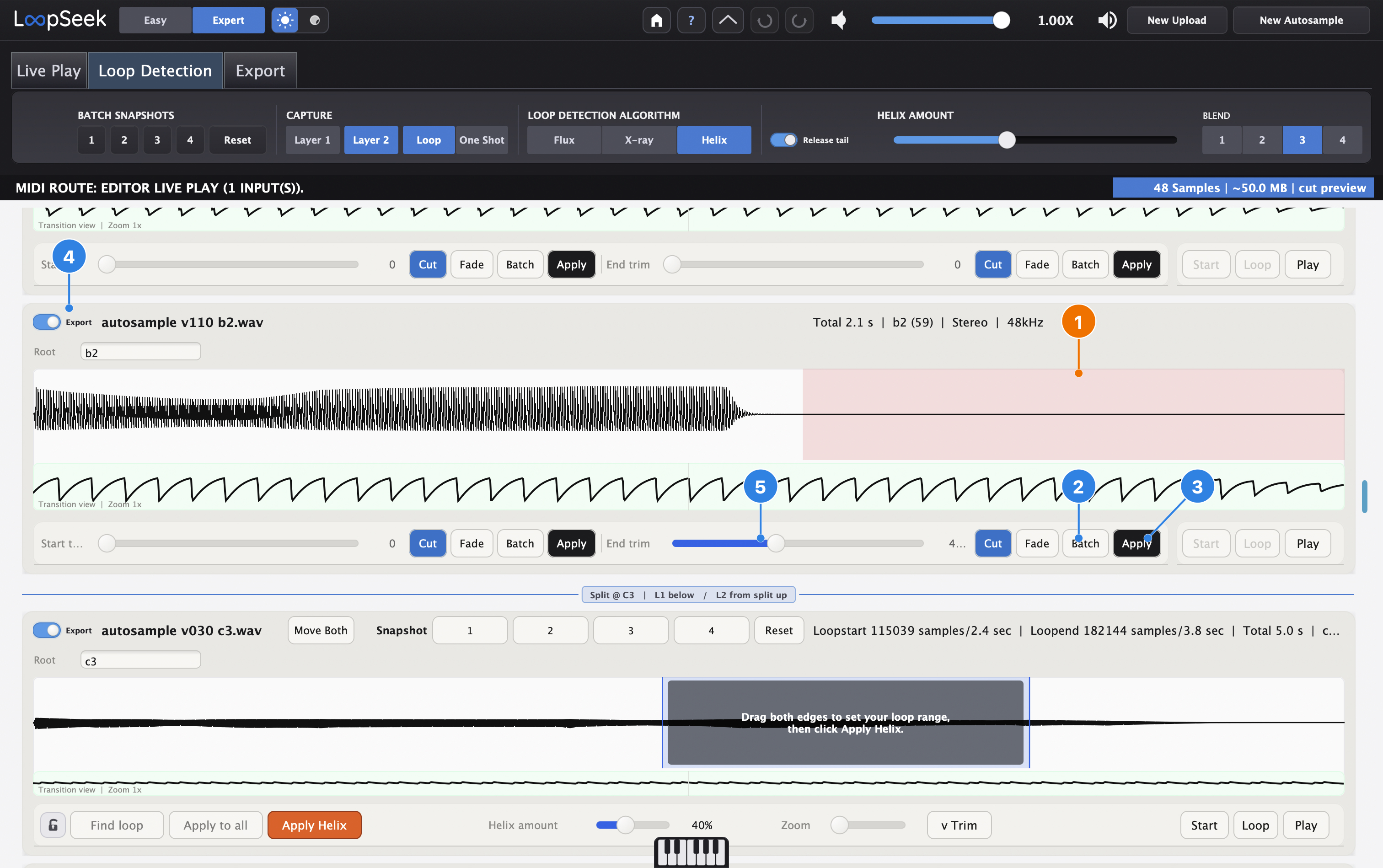This screenshot has width=1383, height=868.
Task: Click the low volume speaker icon
Action: [x=839, y=20]
